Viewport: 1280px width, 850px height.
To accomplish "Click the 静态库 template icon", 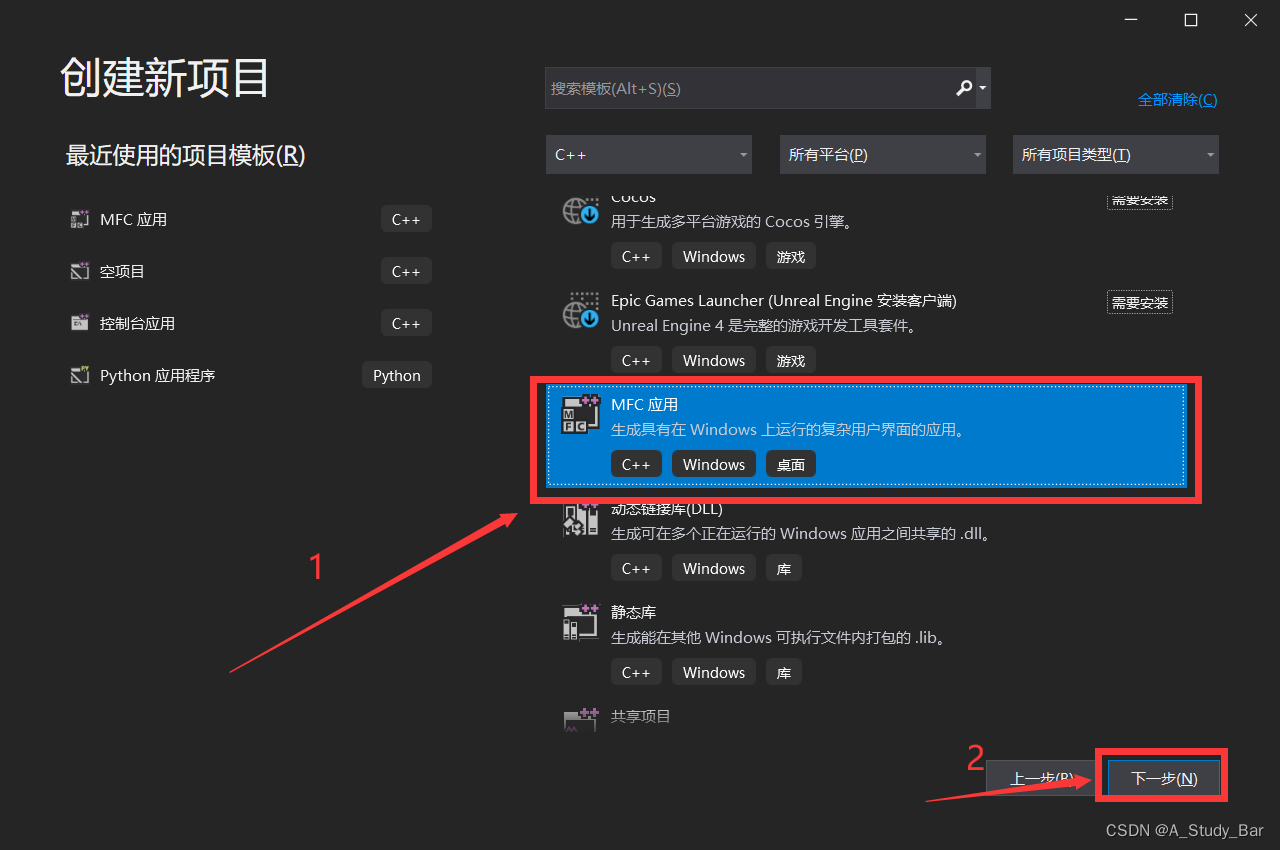I will point(580,622).
